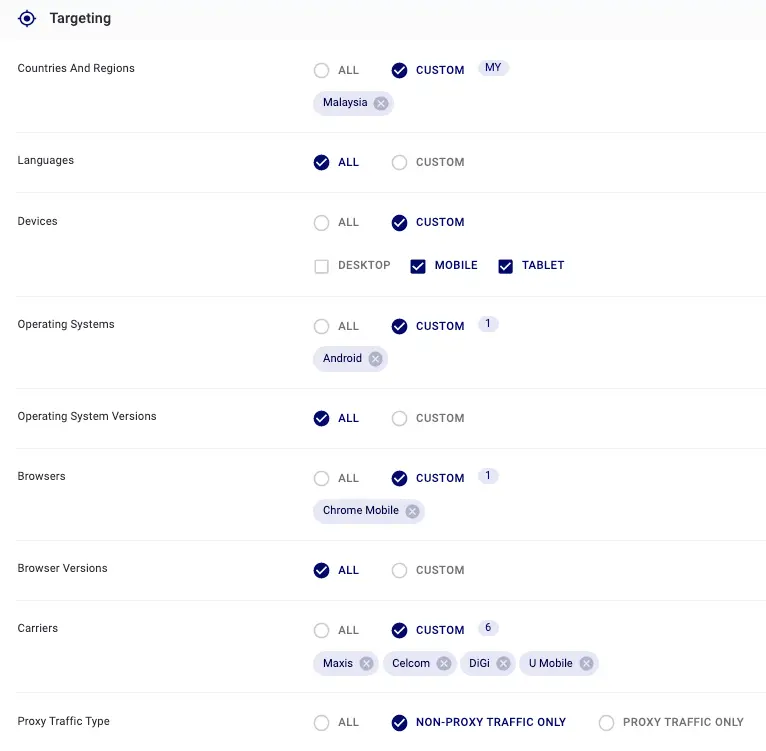
Task: Remove the Malaysia country tag
Action: pyautogui.click(x=381, y=103)
